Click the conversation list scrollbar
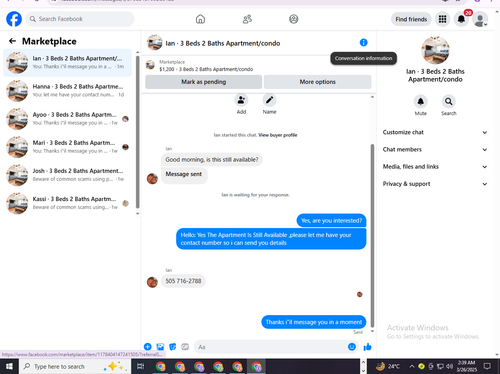Viewport: 500px width, 374px height. click(137, 132)
